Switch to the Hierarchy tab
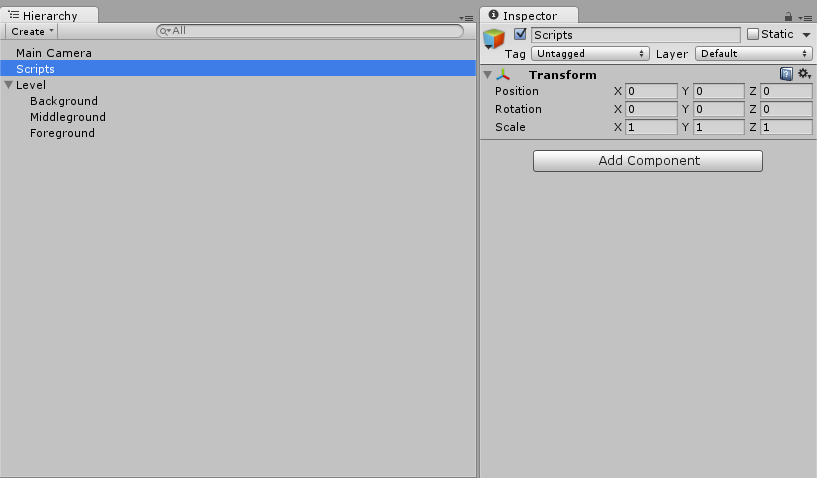 49,16
